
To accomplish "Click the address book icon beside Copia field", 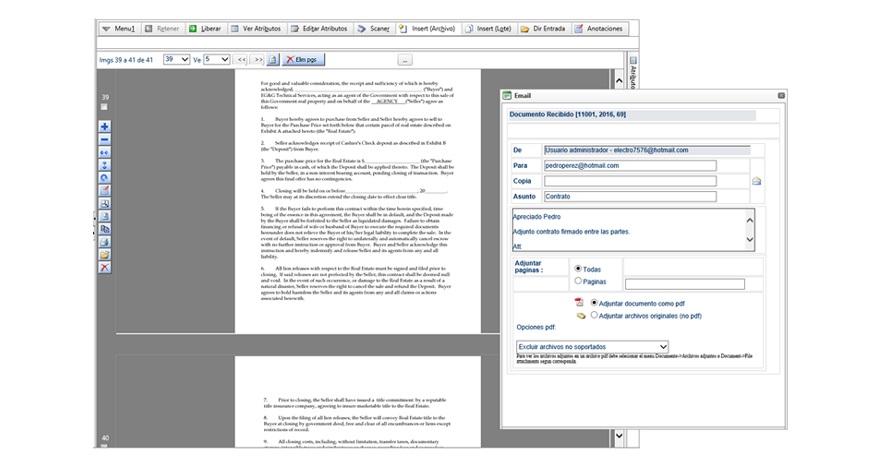I will pyautogui.click(x=757, y=181).
